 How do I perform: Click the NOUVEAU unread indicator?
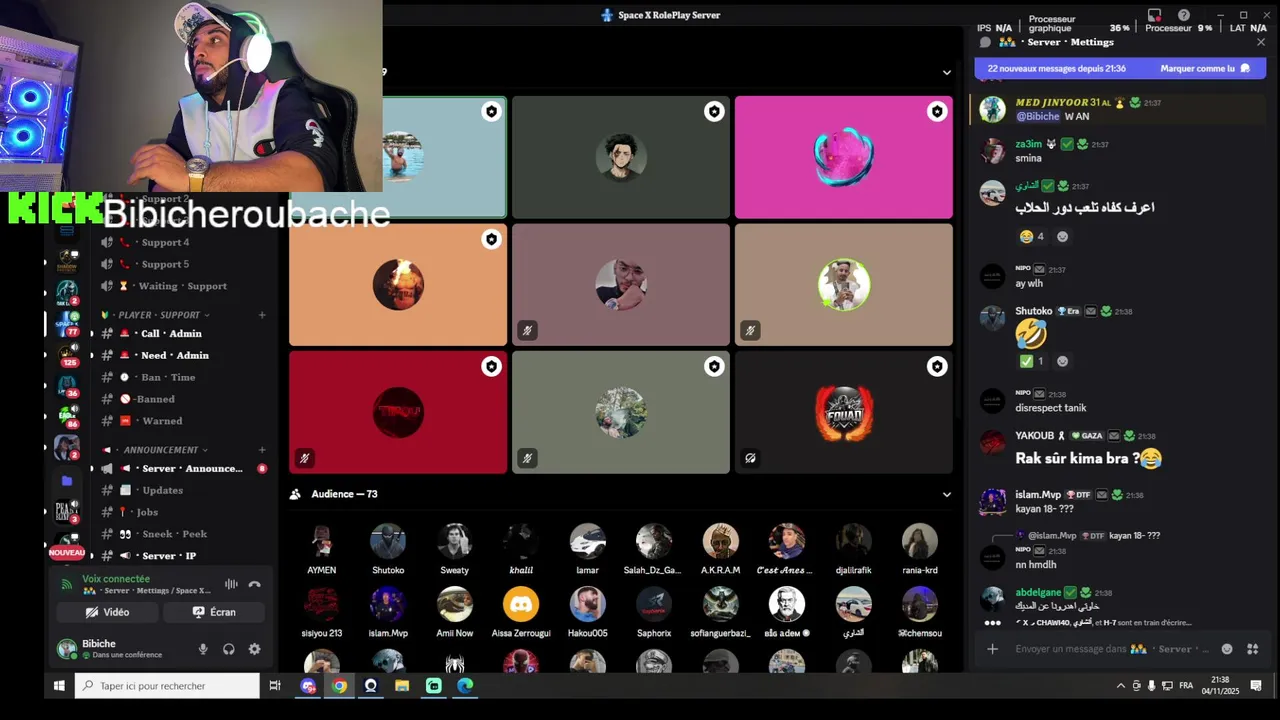(67, 553)
